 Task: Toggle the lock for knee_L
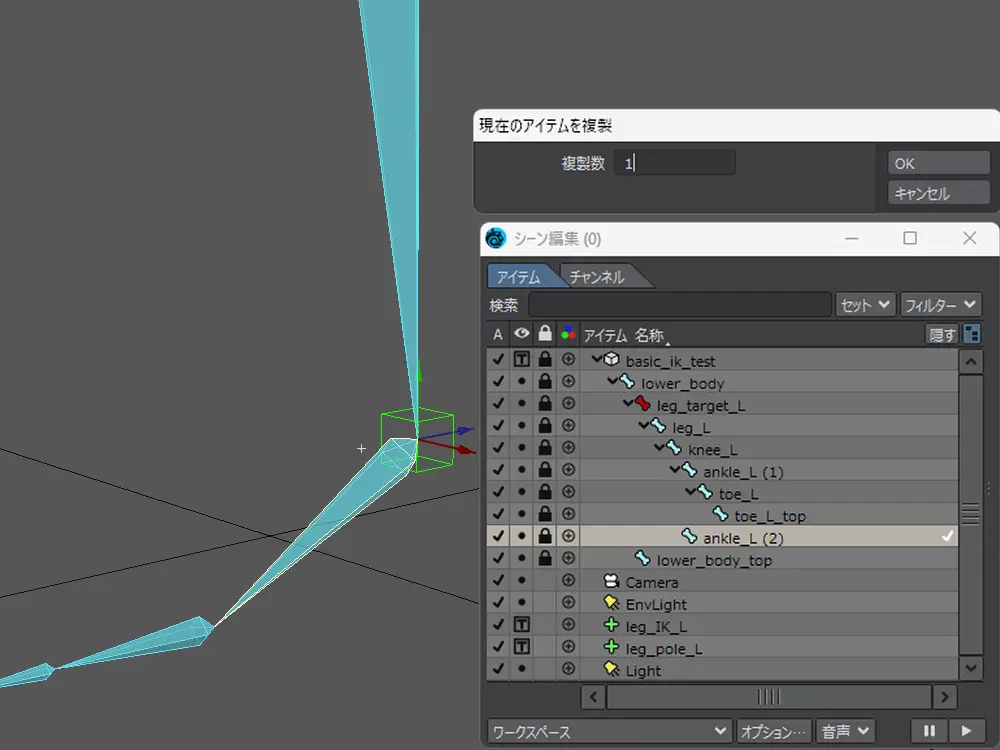click(x=544, y=449)
